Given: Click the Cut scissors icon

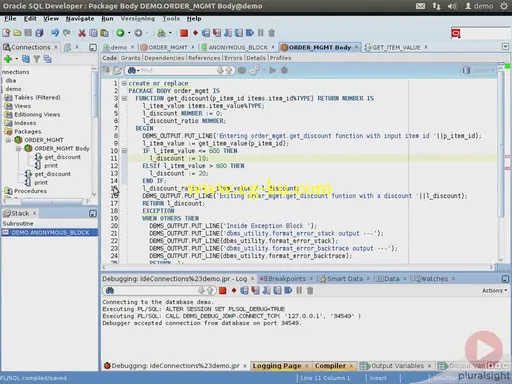Looking at the screenshot, I should click(82, 33).
